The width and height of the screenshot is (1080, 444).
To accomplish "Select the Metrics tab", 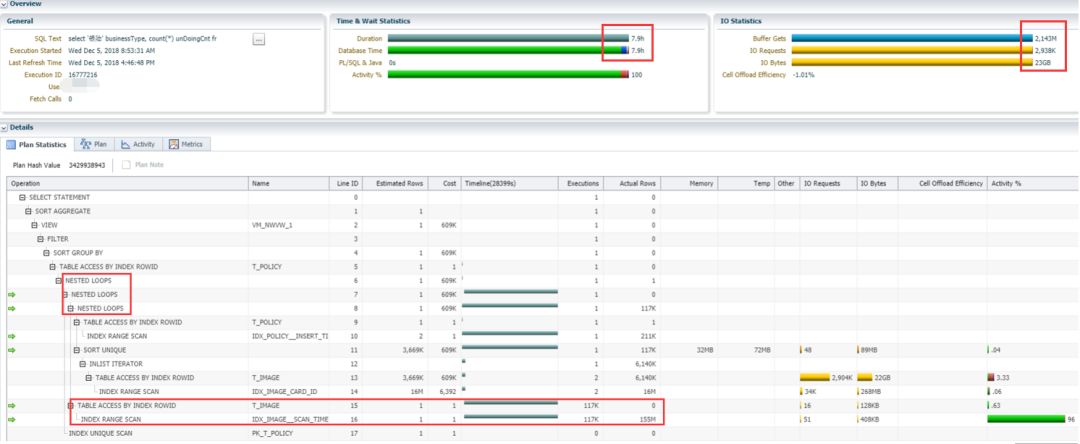I will click(185, 145).
